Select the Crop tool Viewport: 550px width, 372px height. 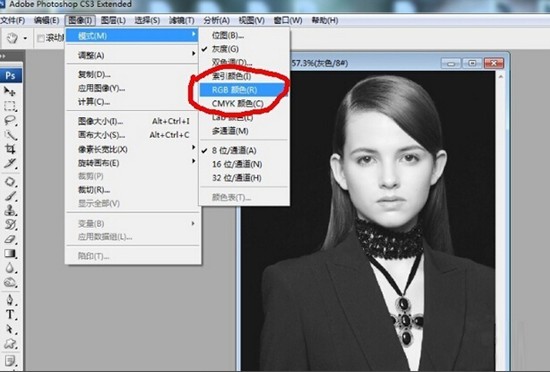(9, 149)
